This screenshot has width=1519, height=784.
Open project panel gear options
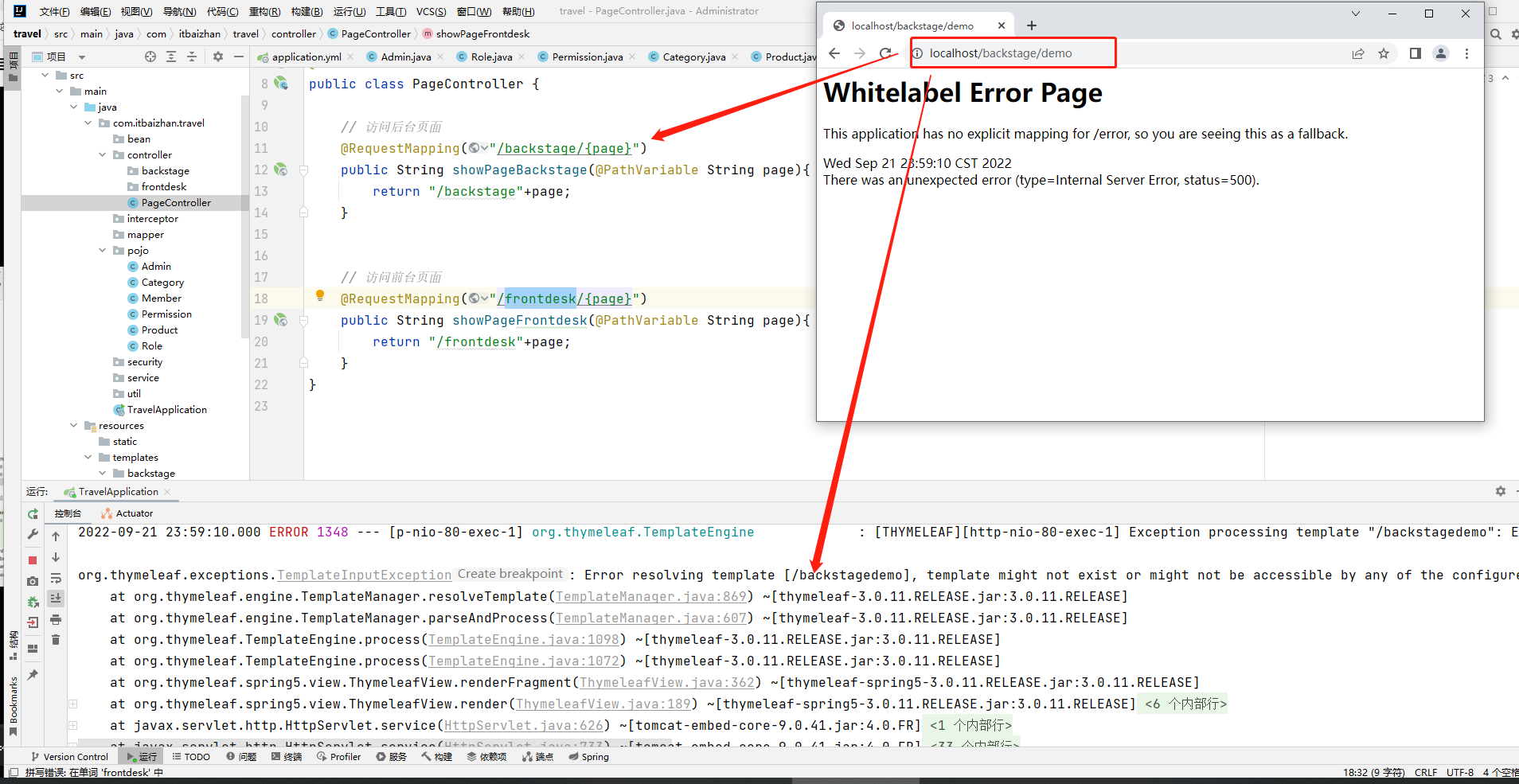[x=218, y=57]
